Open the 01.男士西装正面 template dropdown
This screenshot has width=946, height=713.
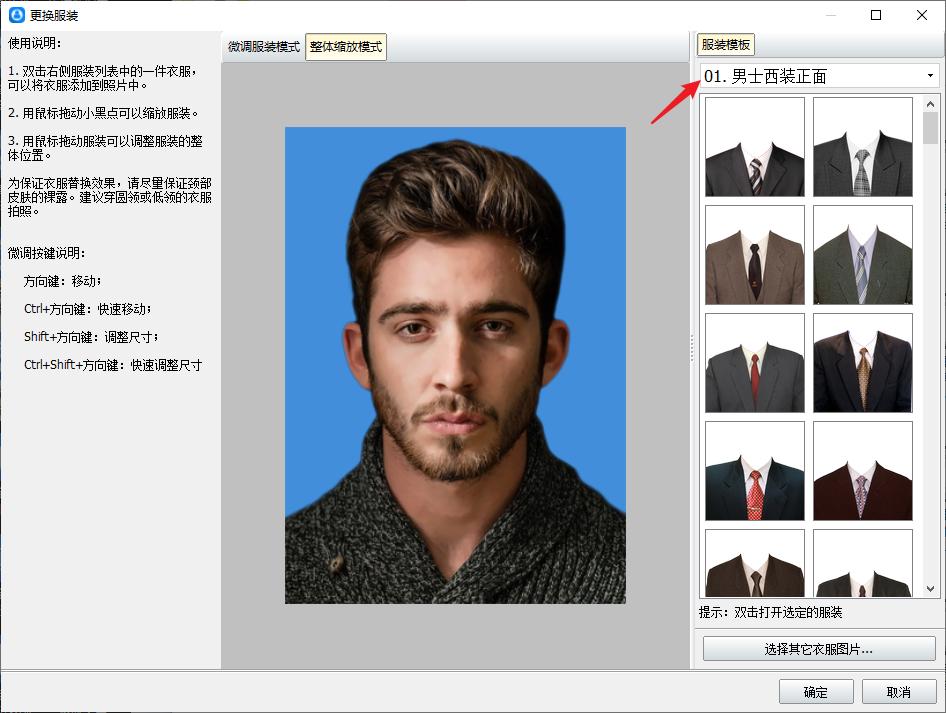coord(817,74)
